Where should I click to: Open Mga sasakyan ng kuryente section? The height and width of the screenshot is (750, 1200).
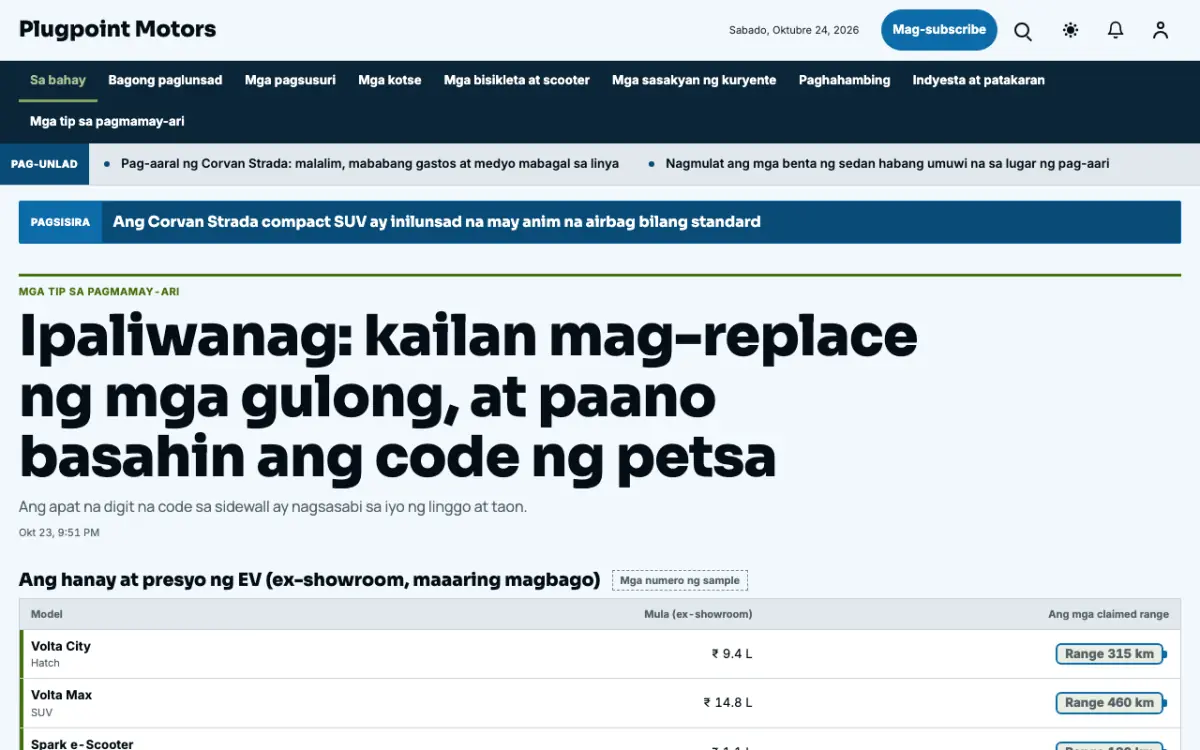point(694,80)
